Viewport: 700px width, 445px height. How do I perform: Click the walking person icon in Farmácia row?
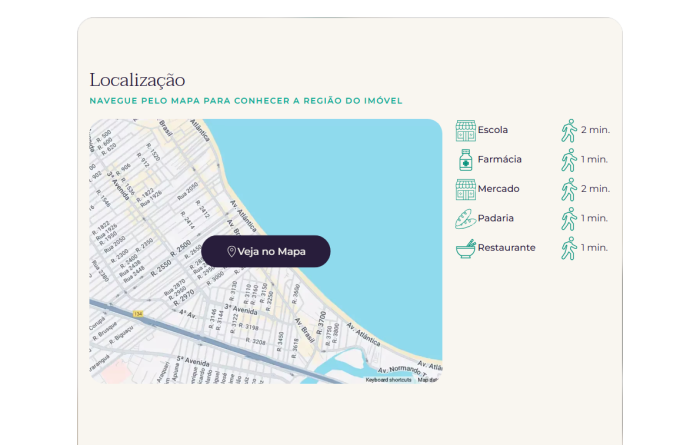pos(569,160)
